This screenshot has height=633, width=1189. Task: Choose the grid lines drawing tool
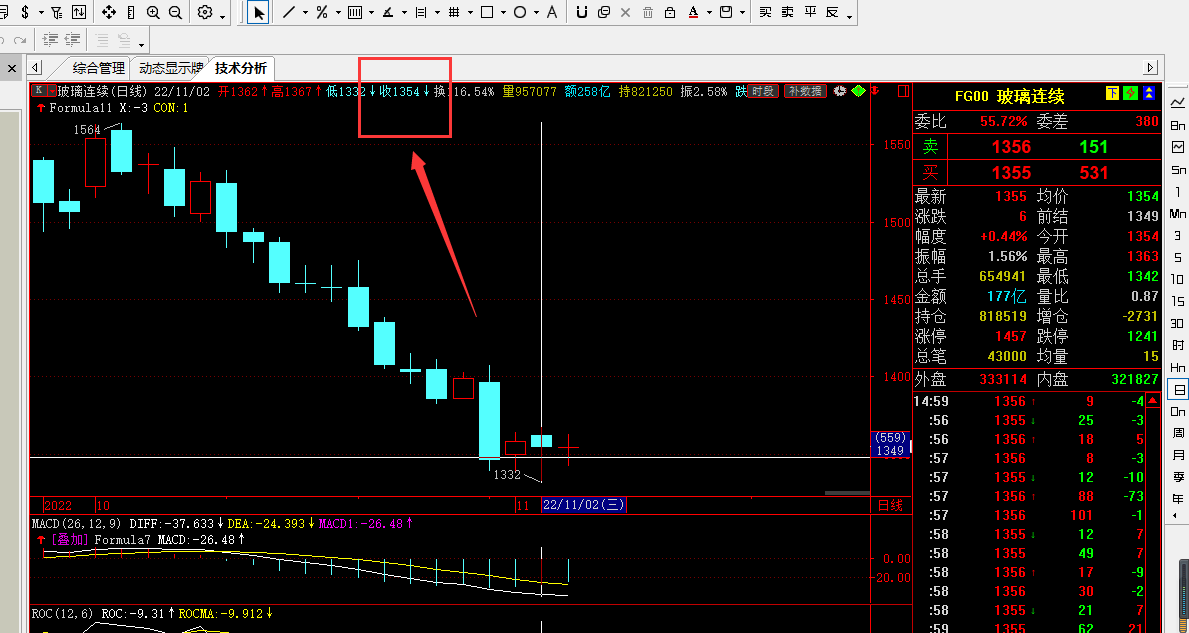click(454, 12)
